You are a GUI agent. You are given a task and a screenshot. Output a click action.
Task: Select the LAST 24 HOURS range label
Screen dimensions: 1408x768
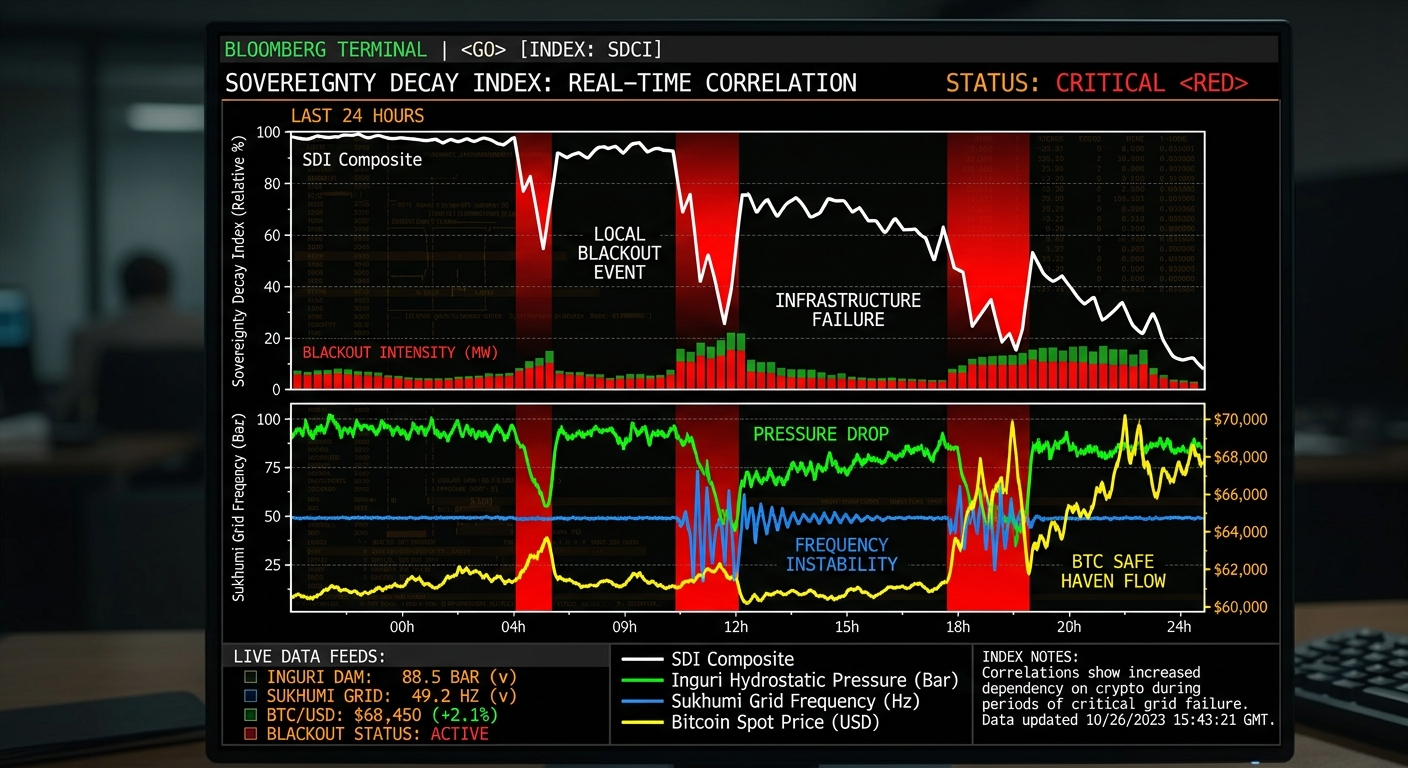tap(357, 116)
